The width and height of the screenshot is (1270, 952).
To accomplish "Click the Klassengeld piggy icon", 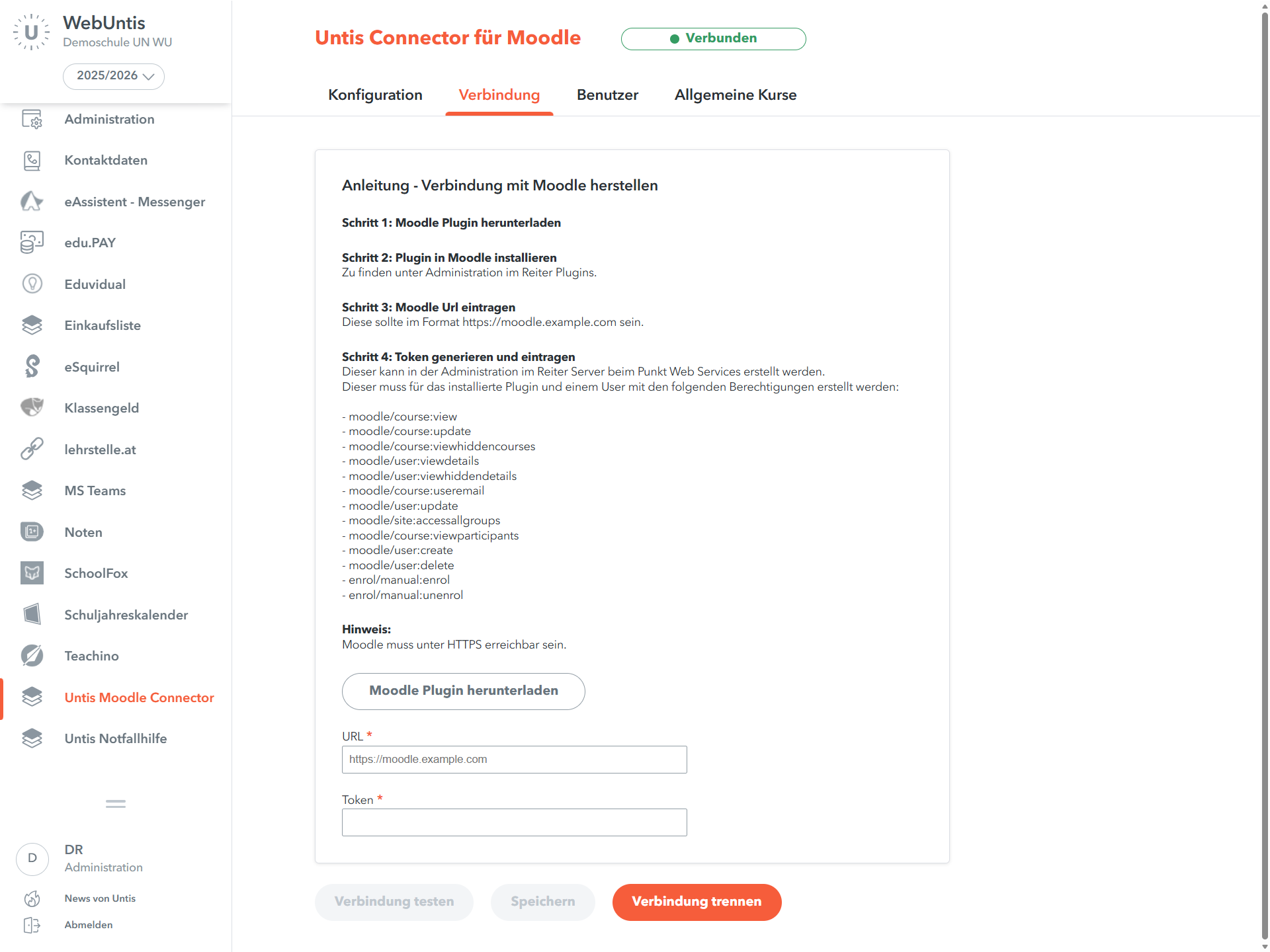I will [32, 408].
